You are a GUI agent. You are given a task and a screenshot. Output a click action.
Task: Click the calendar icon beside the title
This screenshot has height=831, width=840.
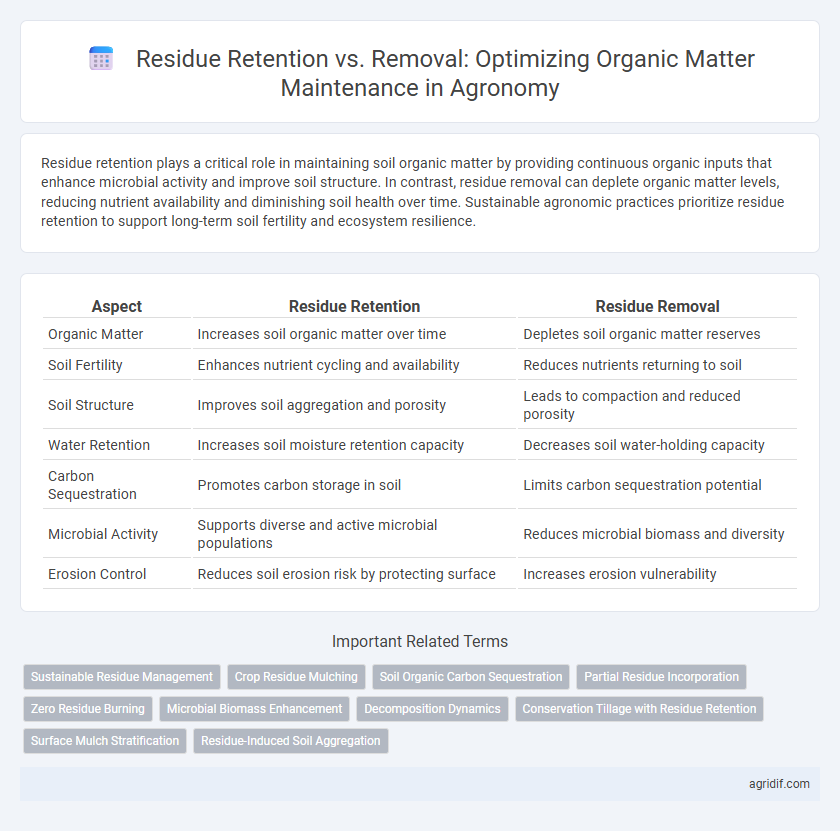[x=101, y=58]
